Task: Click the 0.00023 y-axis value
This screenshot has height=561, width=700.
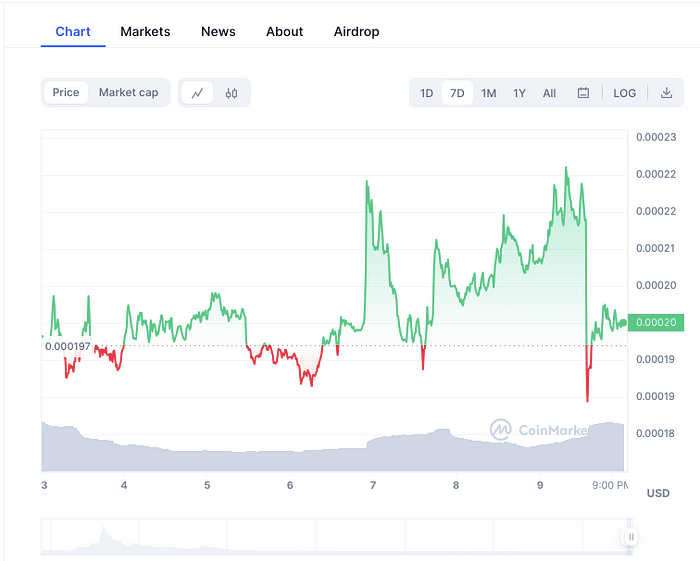Action: coord(656,137)
